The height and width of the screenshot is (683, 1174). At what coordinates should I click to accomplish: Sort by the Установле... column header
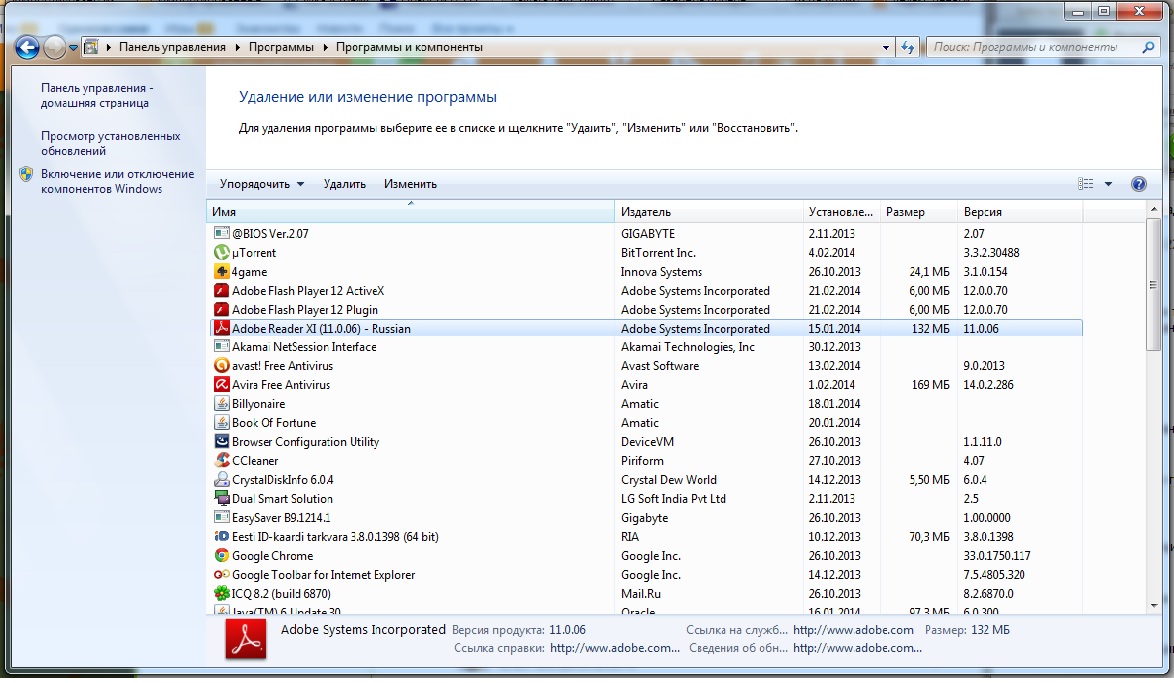[x=841, y=212]
